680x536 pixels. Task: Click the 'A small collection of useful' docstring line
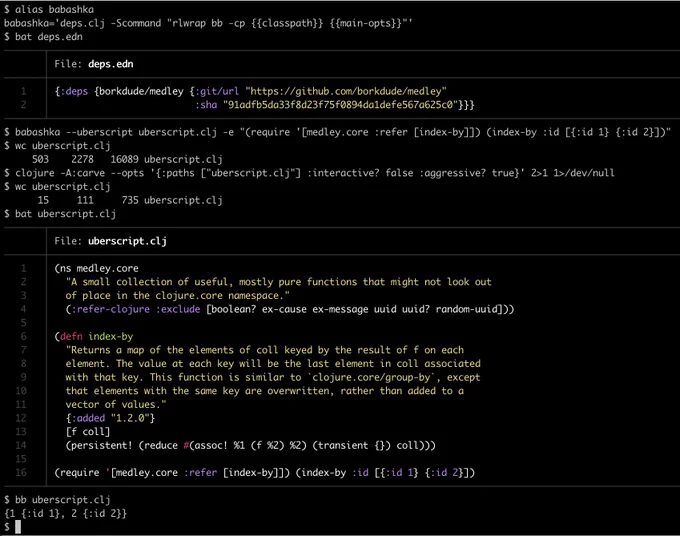[x=278, y=282]
